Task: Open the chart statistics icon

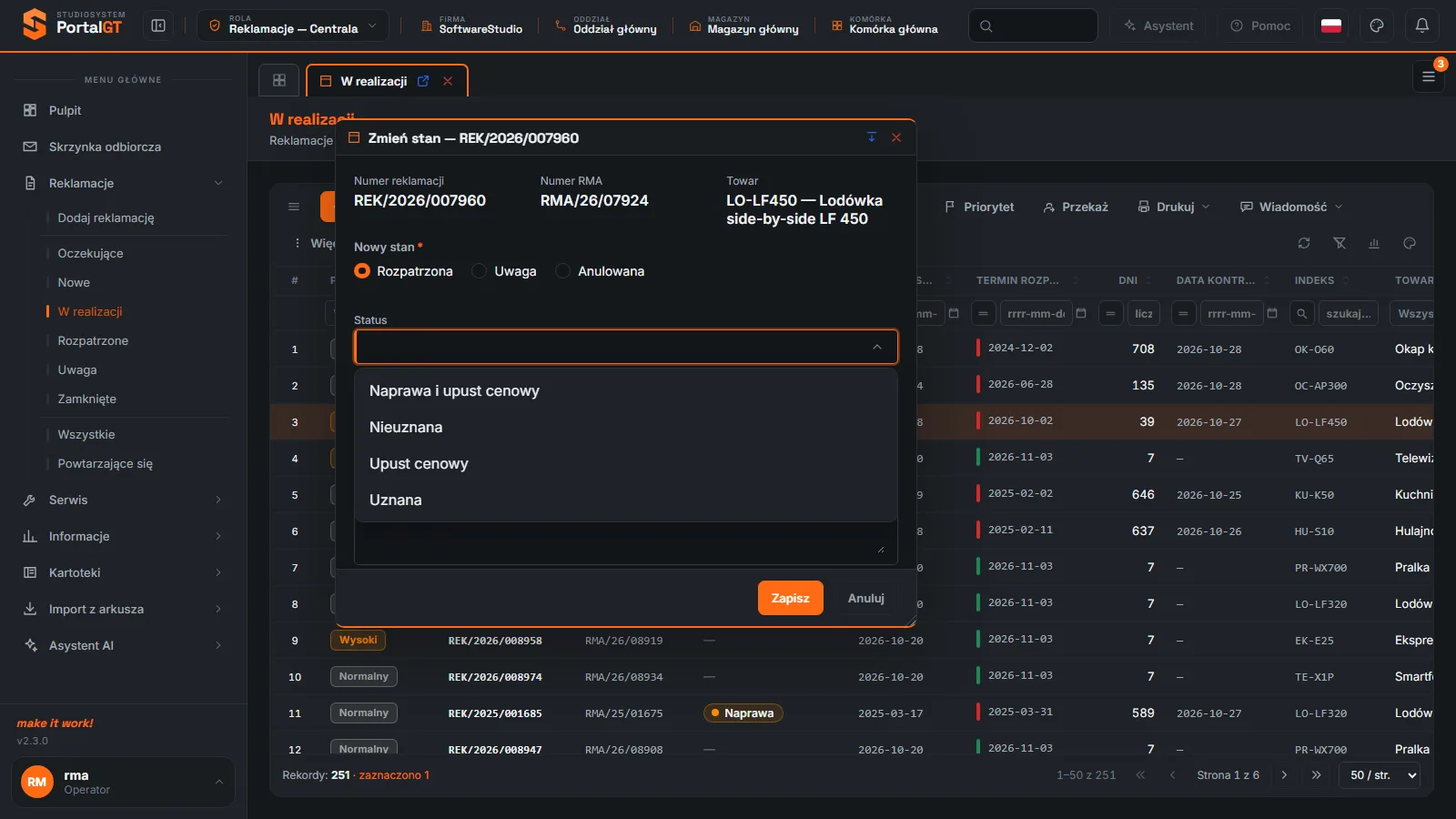Action: coord(1374,243)
